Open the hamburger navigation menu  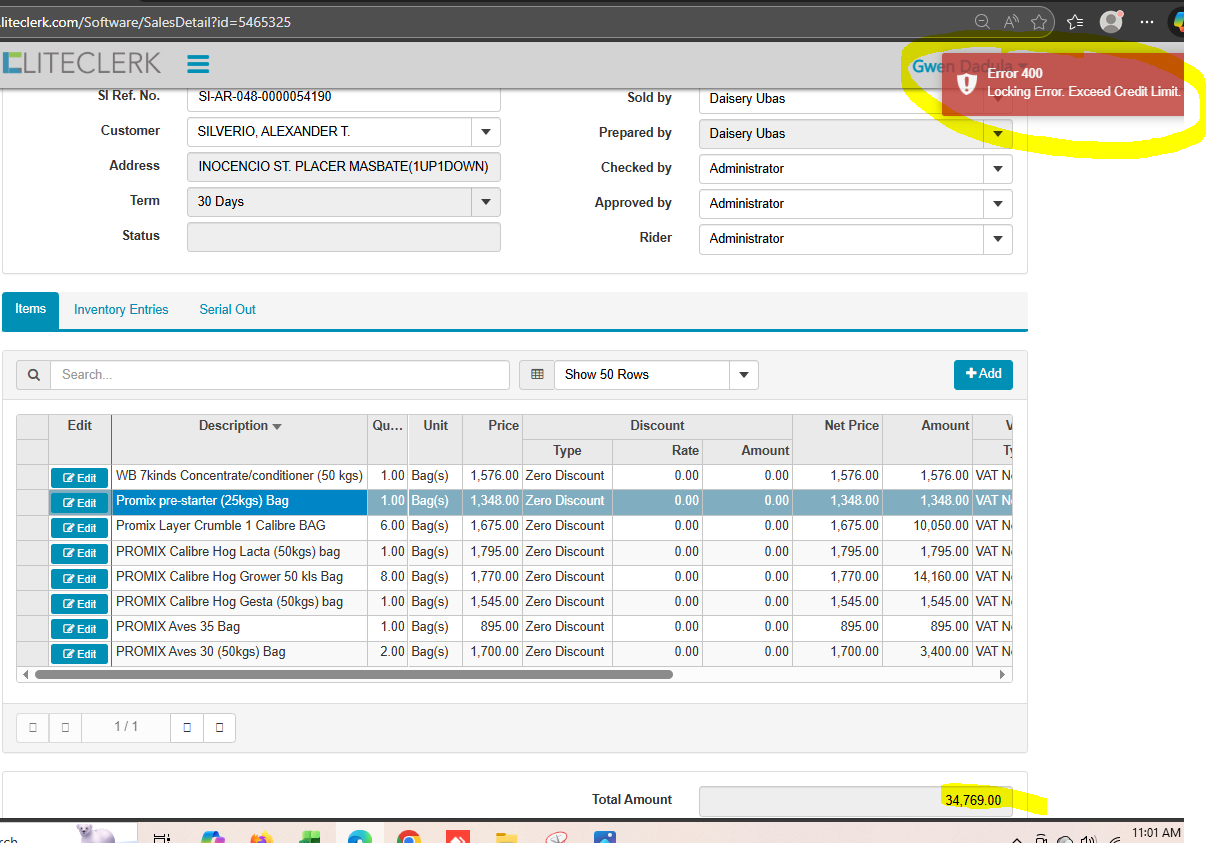click(x=198, y=64)
